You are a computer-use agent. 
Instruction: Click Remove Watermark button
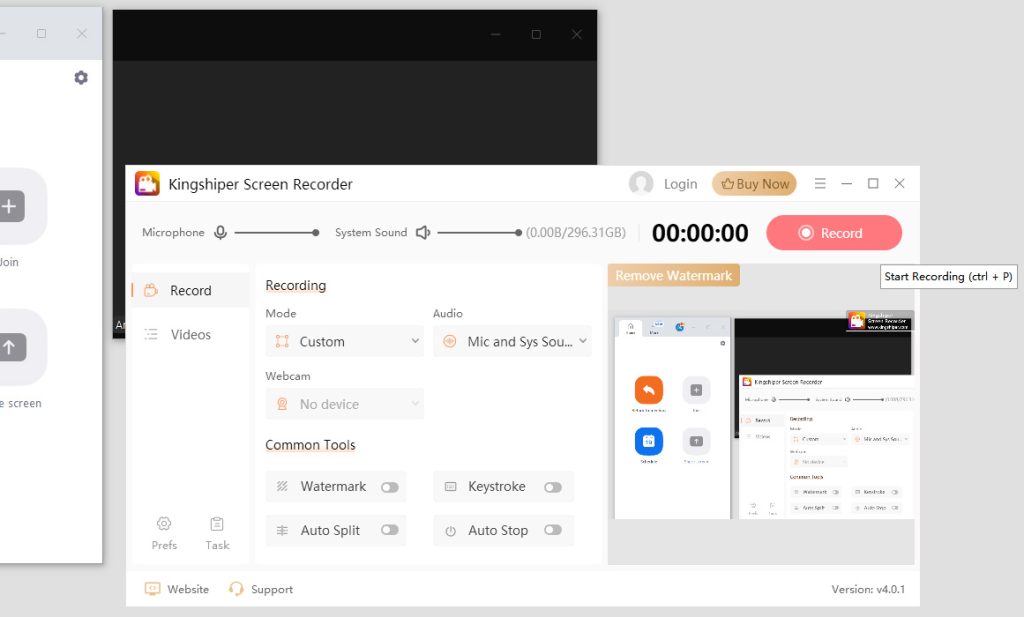pos(673,276)
